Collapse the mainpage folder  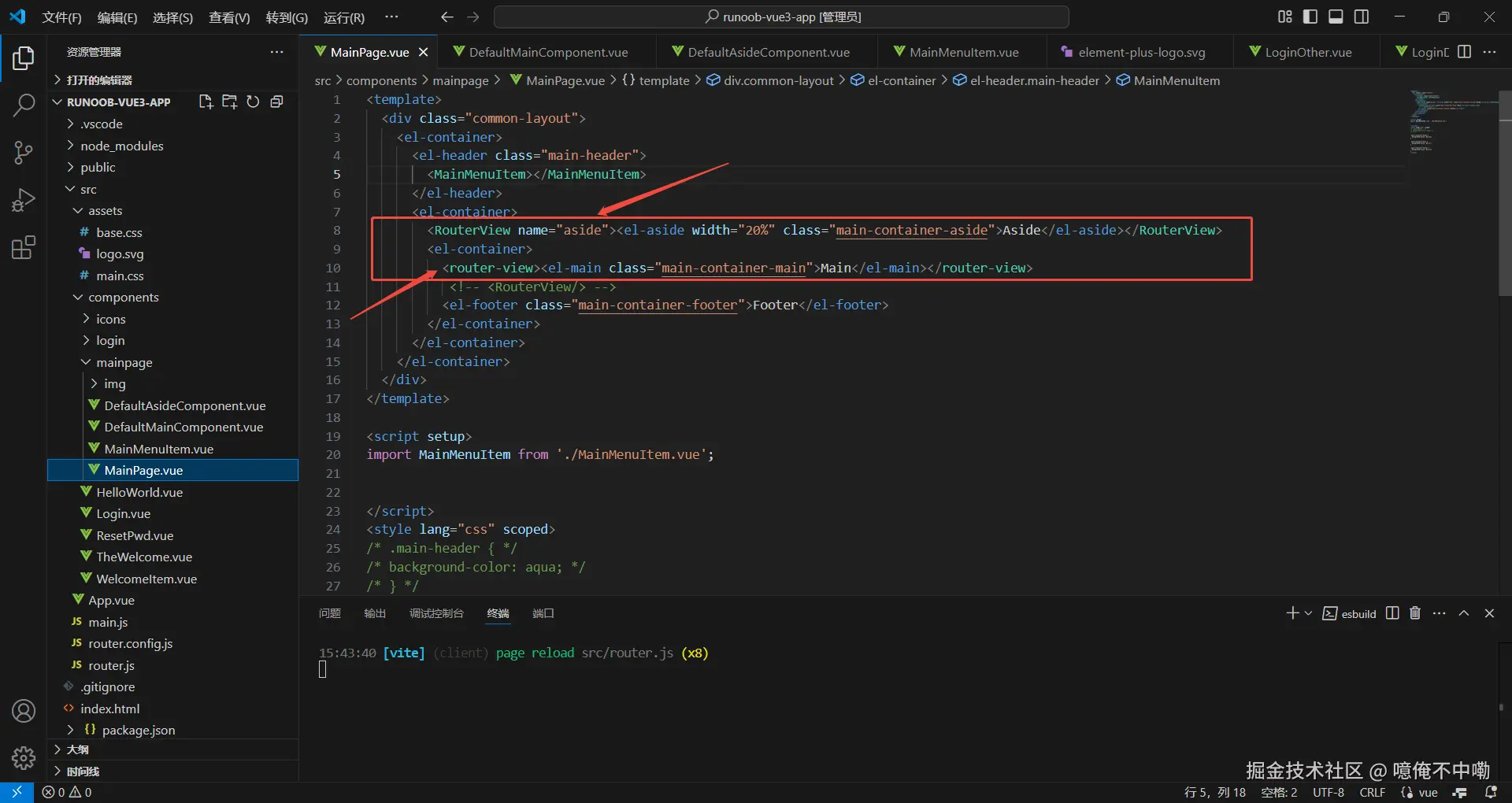point(124,362)
